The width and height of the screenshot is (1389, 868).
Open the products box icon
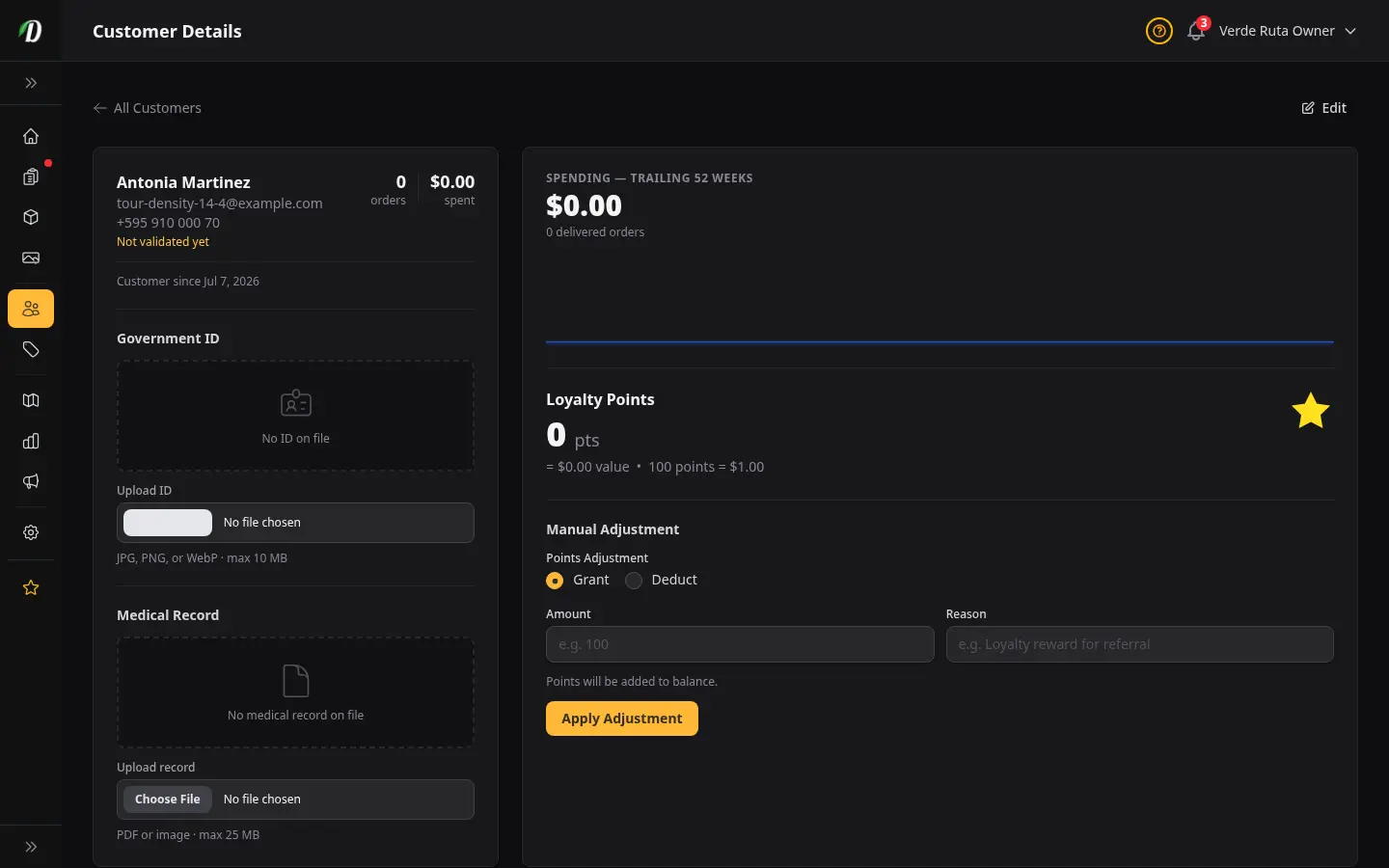click(31, 217)
